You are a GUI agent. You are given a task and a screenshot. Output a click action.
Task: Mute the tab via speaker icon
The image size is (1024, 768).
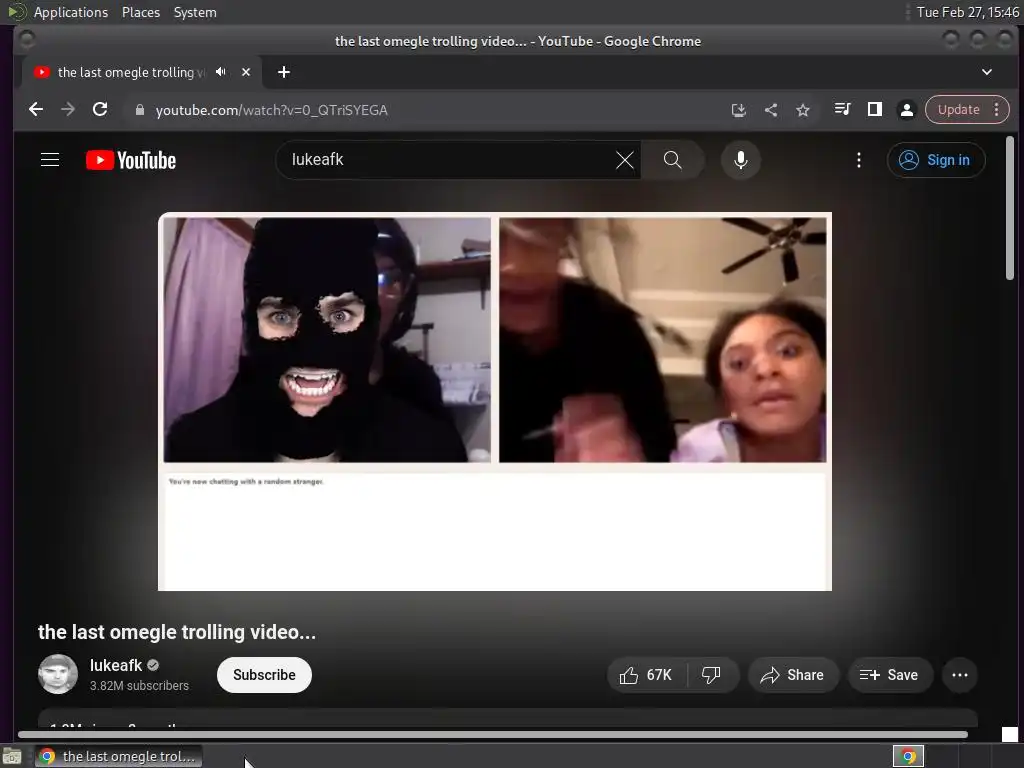tap(221, 72)
